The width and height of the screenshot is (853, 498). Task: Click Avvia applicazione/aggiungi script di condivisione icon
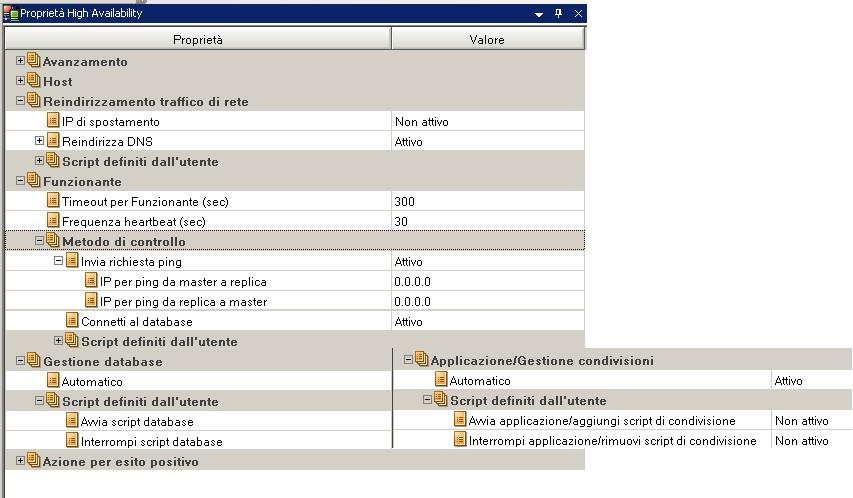(460, 419)
